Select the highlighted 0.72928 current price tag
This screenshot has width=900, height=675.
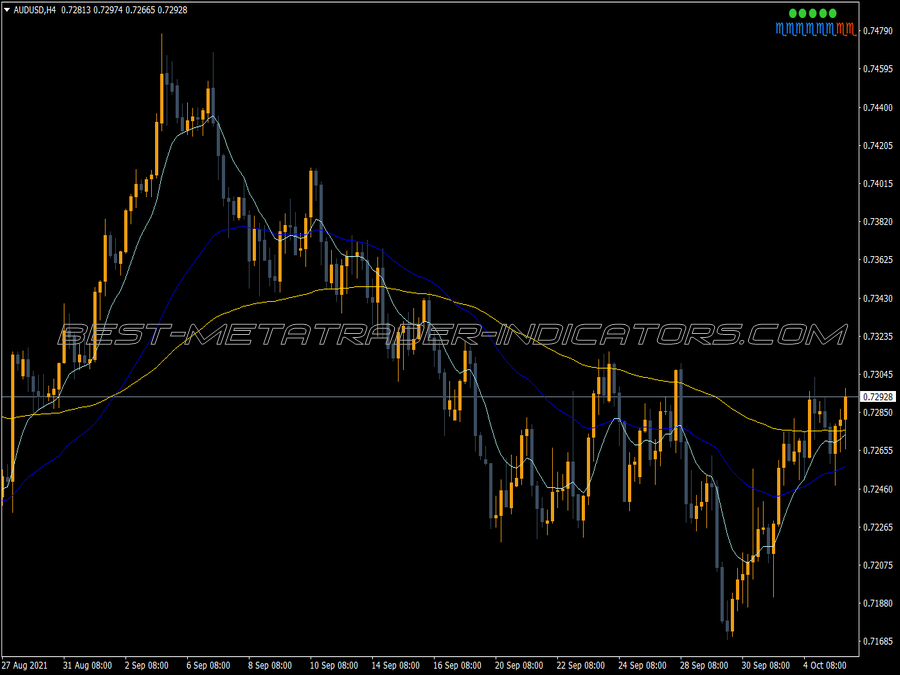click(x=878, y=397)
